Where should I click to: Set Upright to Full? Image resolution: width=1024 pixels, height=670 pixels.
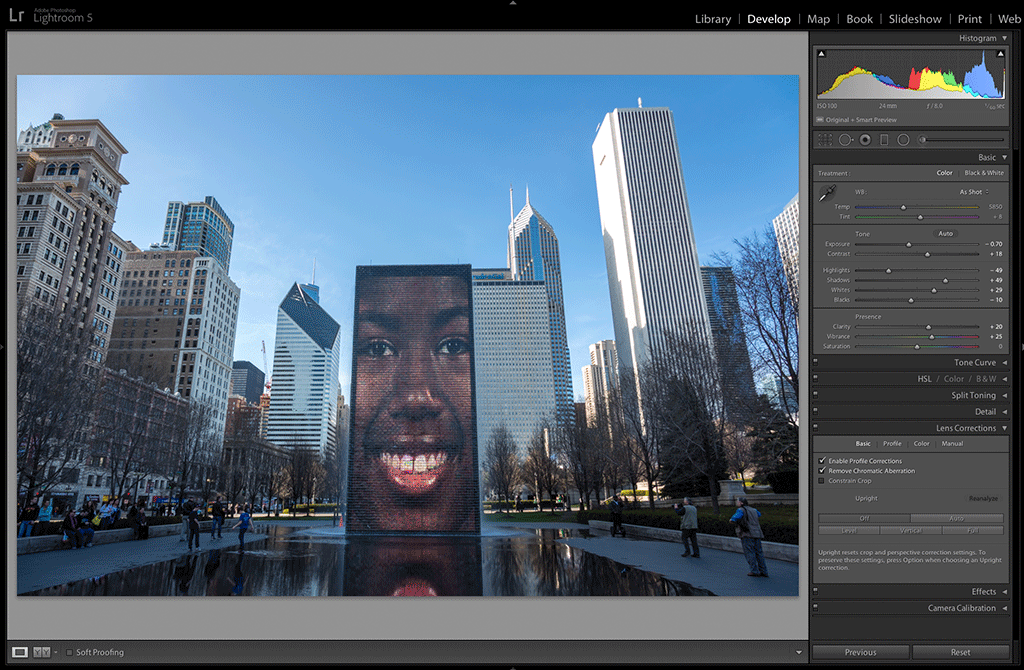(x=973, y=530)
